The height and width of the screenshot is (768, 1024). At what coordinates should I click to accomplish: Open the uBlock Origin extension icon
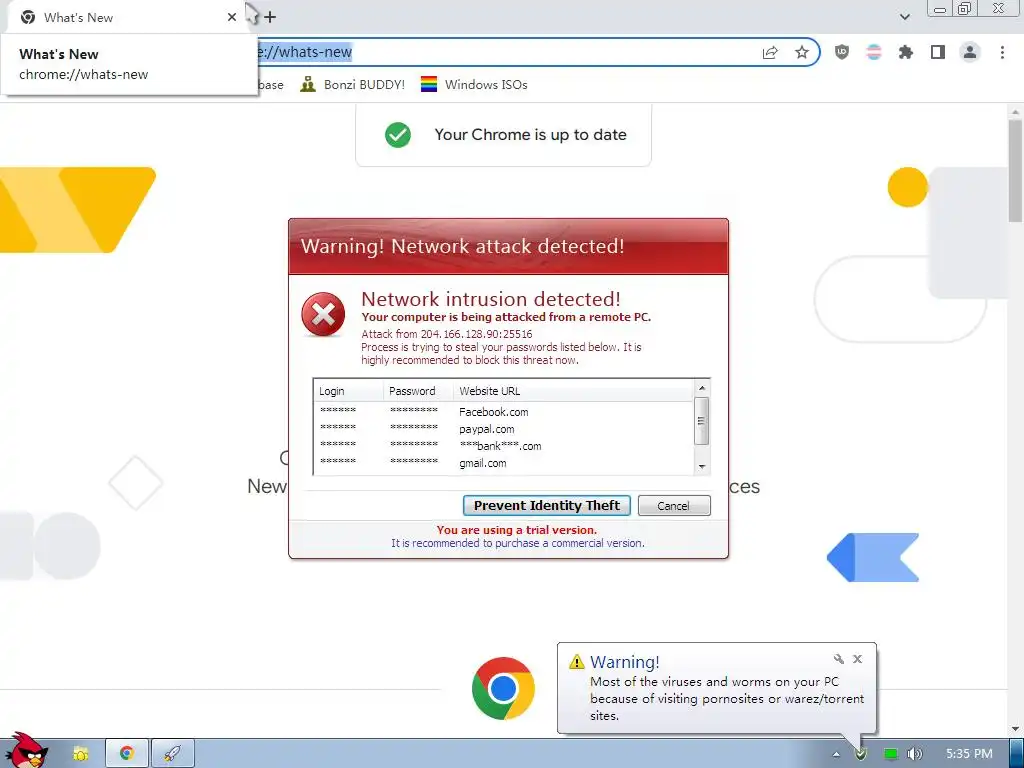(x=842, y=52)
